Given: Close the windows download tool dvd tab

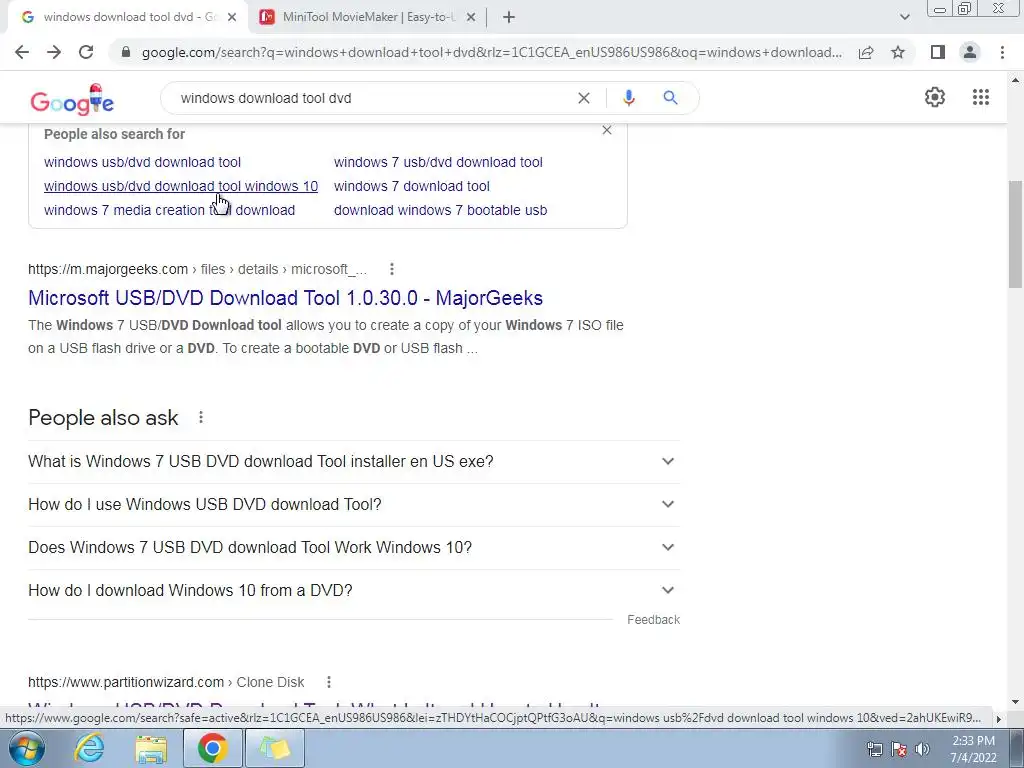Looking at the screenshot, I should click(232, 18).
